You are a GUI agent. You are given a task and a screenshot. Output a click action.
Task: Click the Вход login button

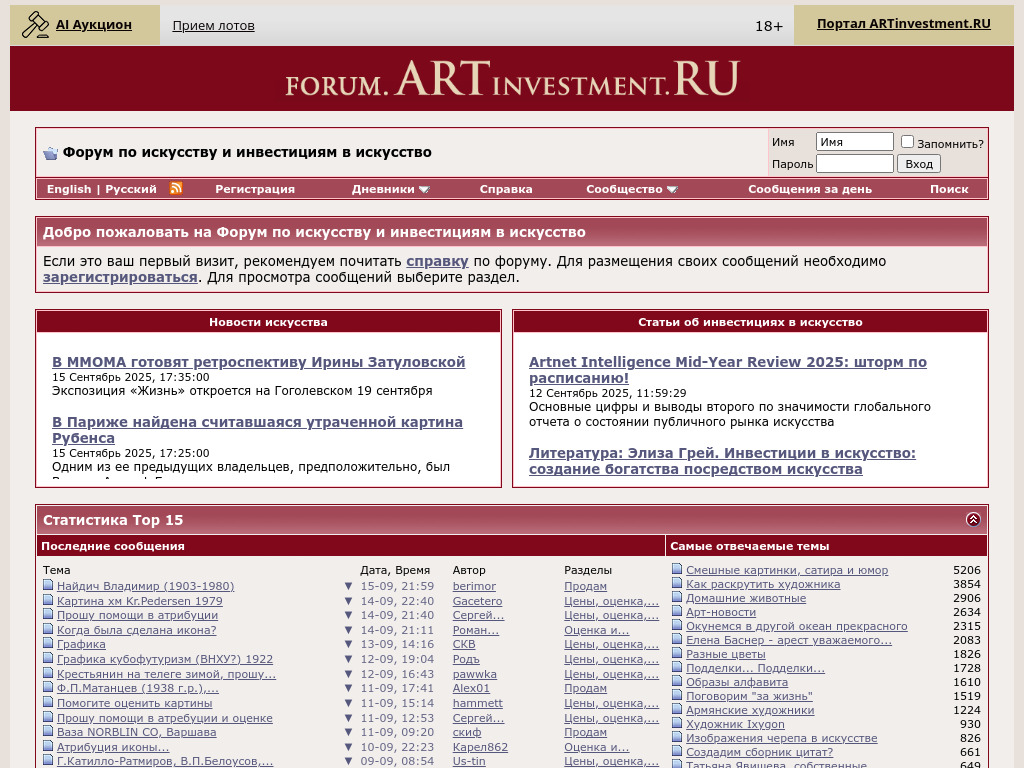[918, 164]
